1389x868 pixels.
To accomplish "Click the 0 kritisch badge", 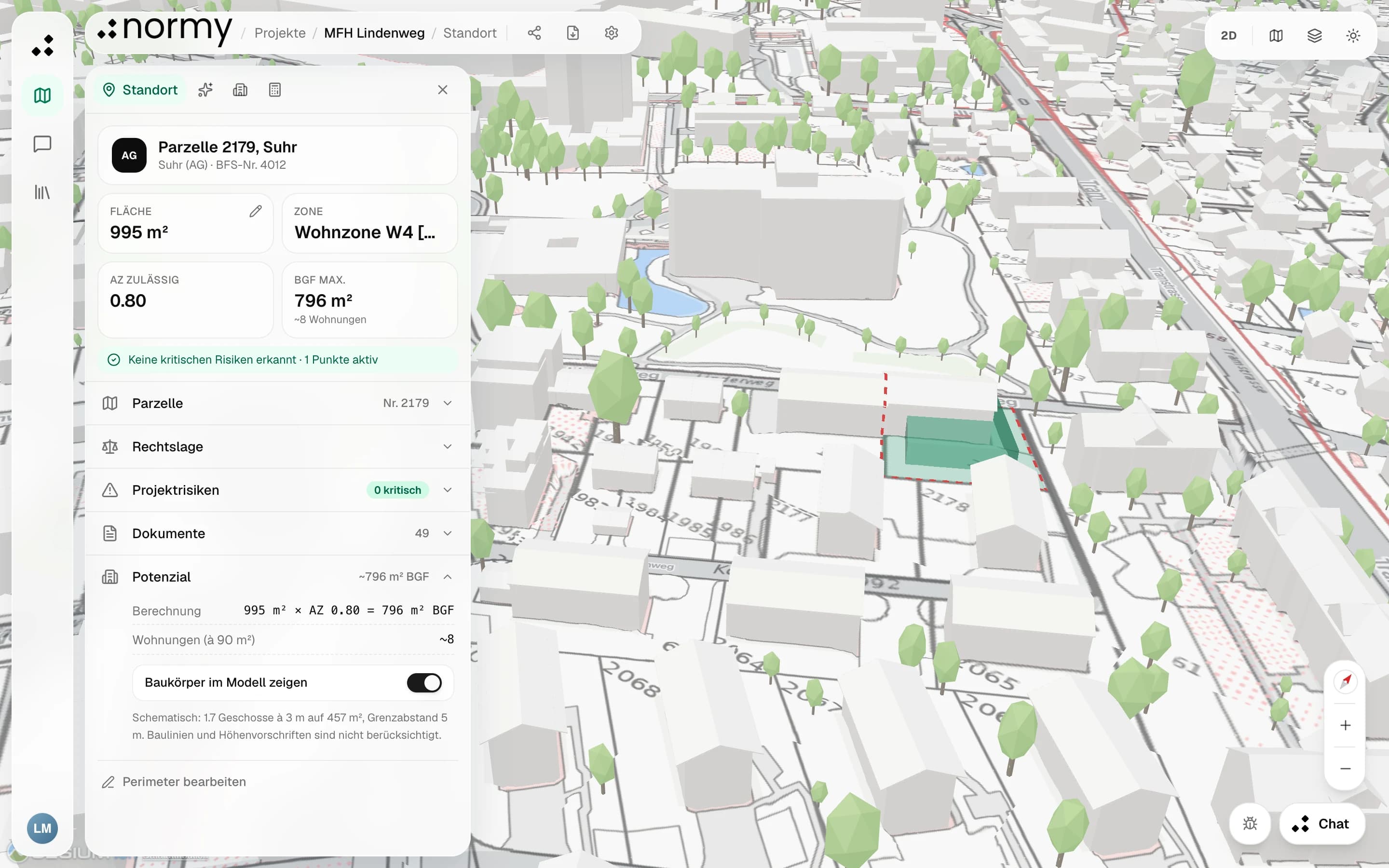I will tap(397, 489).
